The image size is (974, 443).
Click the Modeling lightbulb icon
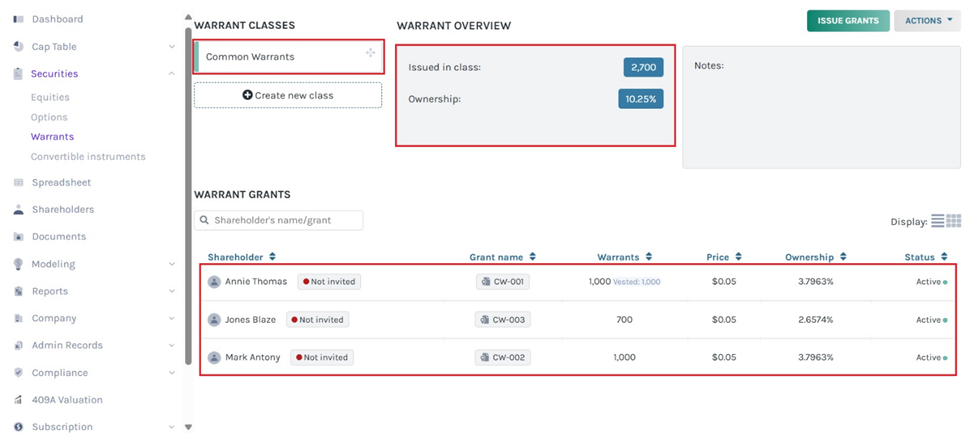(x=18, y=264)
